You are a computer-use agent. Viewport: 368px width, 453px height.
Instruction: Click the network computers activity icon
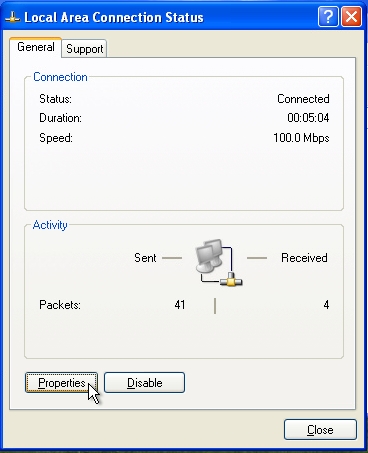pyautogui.click(x=218, y=262)
